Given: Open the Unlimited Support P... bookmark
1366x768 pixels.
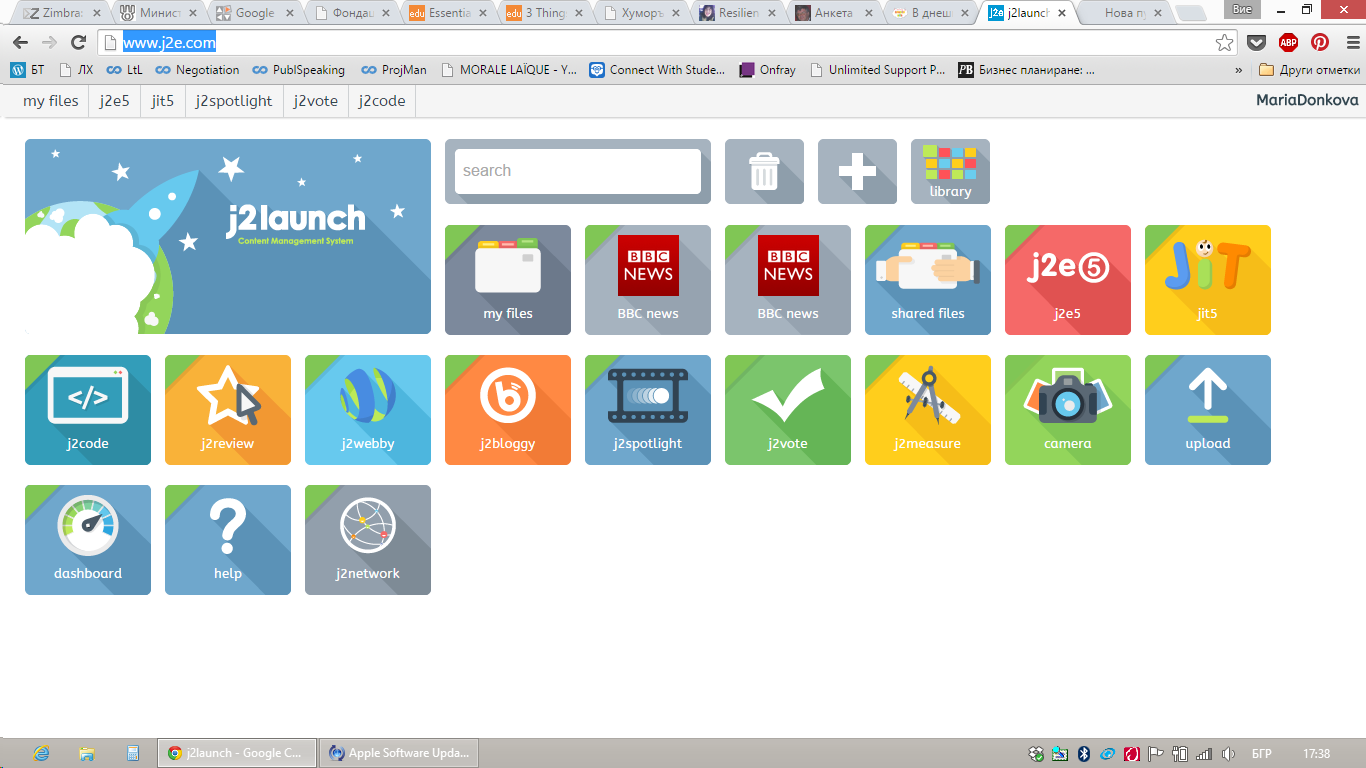Looking at the screenshot, I should [x=877, y=70].
